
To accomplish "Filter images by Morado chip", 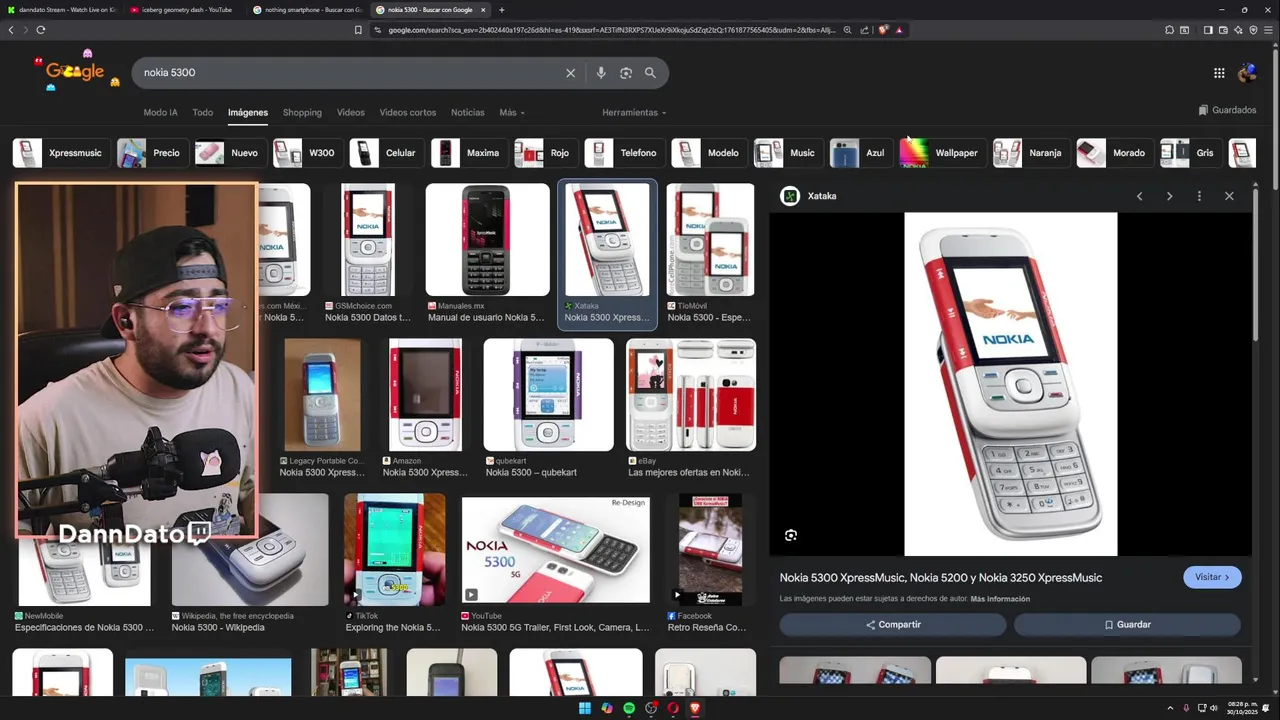I will pos(1113,153).
